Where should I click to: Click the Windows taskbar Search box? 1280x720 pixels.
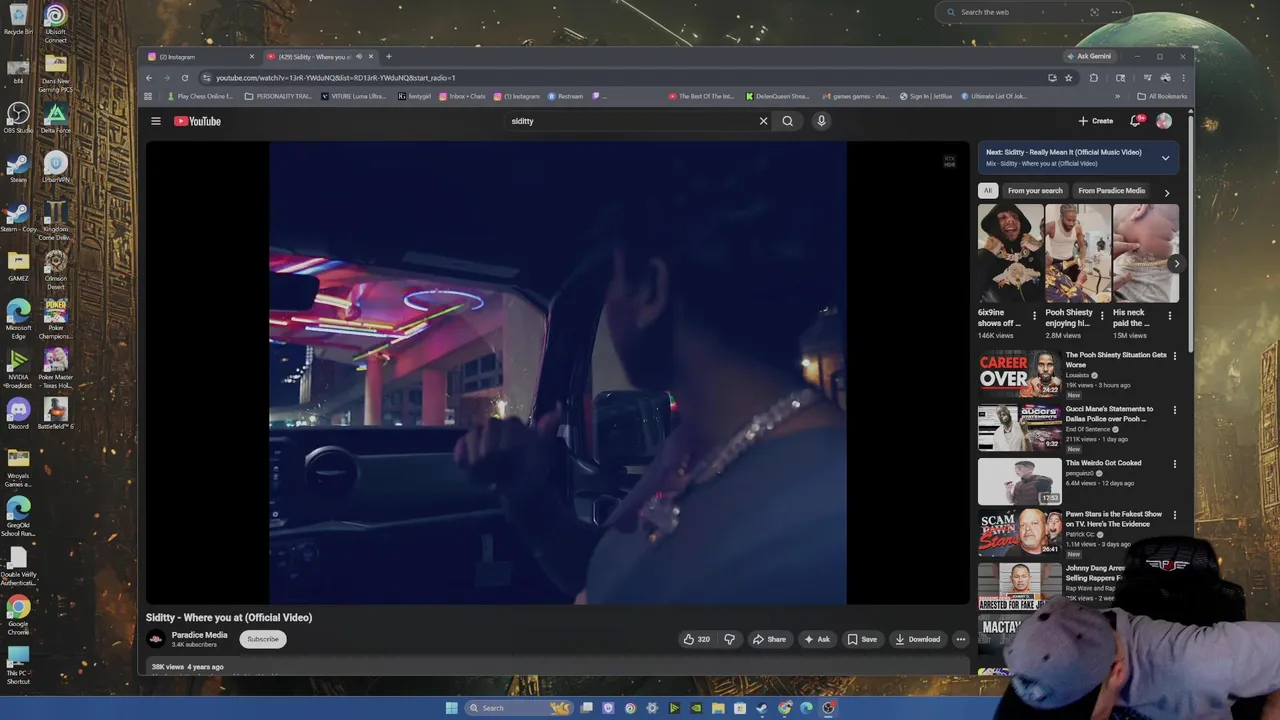pyautogui.click(x=520, y=708)
